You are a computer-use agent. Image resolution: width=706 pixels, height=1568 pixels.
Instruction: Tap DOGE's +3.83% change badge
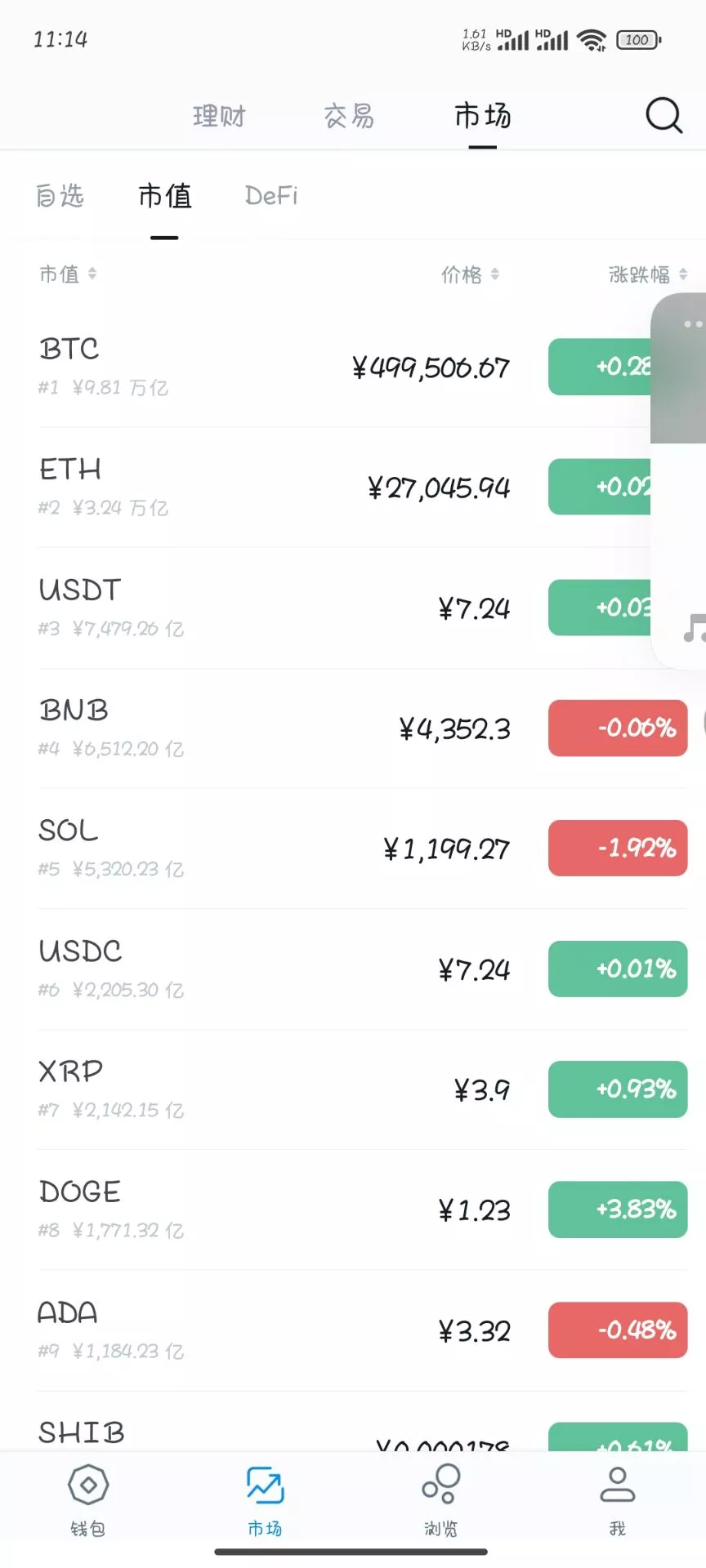click(x=617, y=1209)
